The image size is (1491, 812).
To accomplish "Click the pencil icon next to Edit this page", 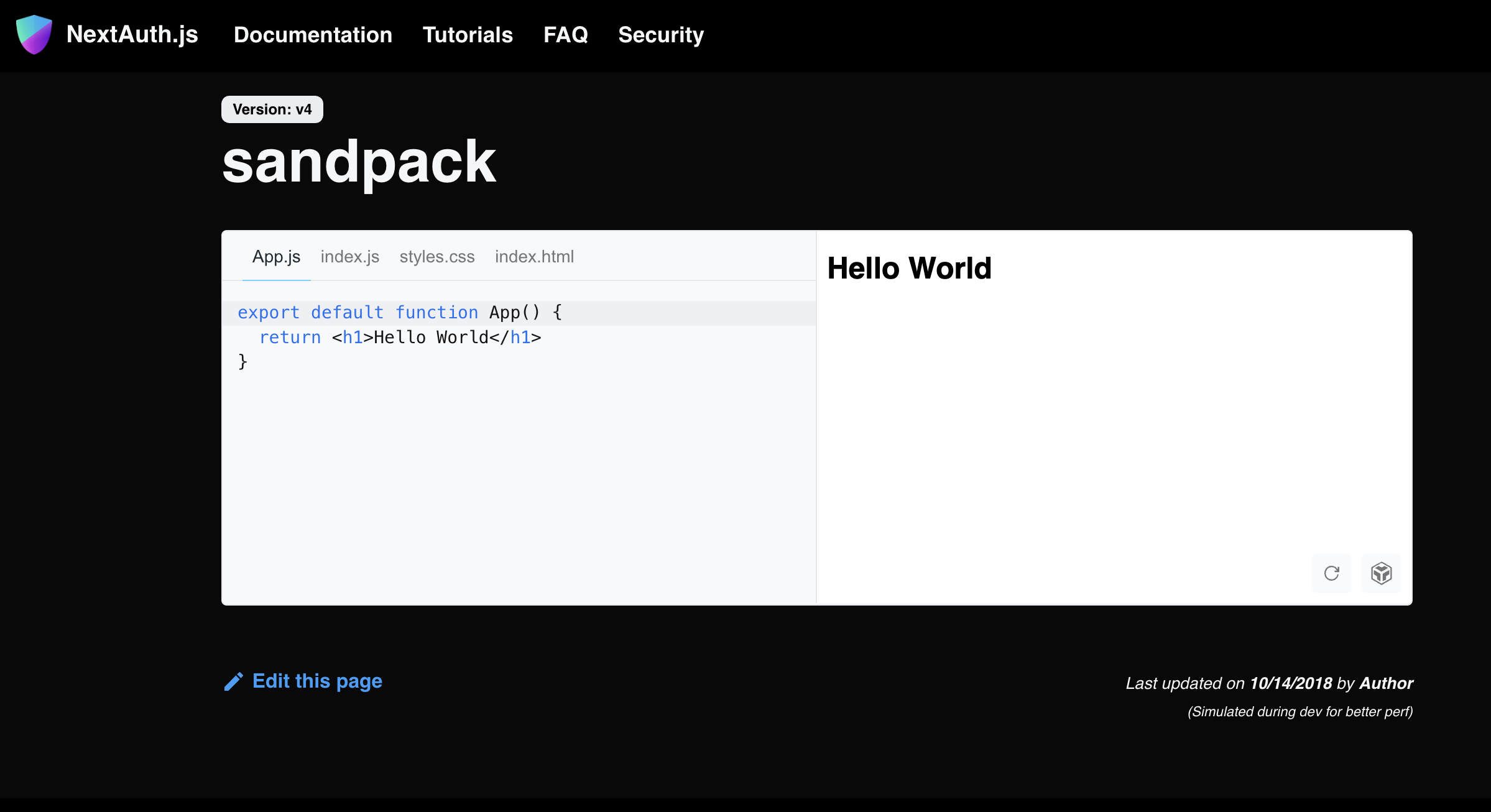I will click(x=233, y=681).
